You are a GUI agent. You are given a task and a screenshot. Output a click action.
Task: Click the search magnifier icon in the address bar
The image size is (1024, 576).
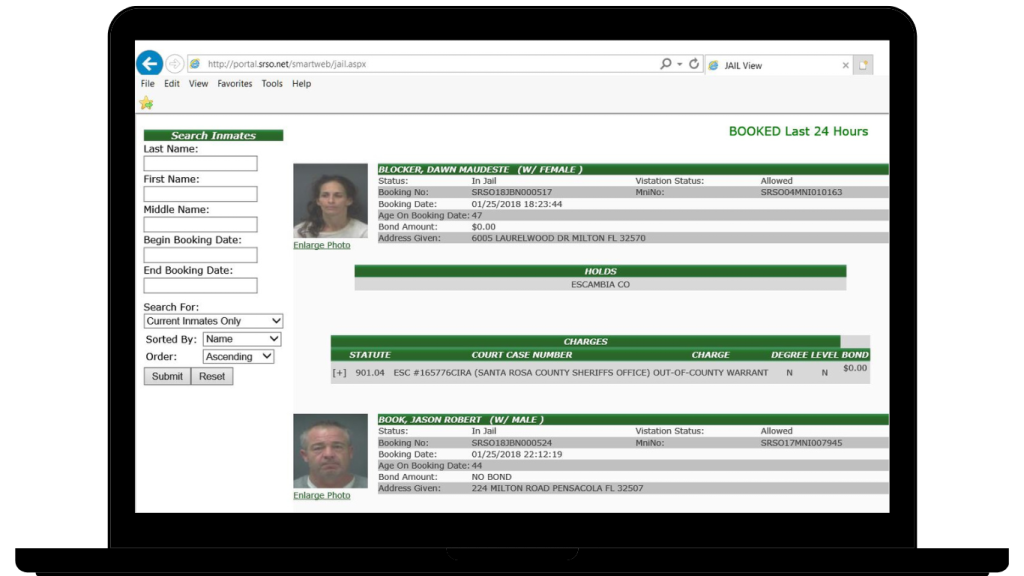(x=664, y=63)
